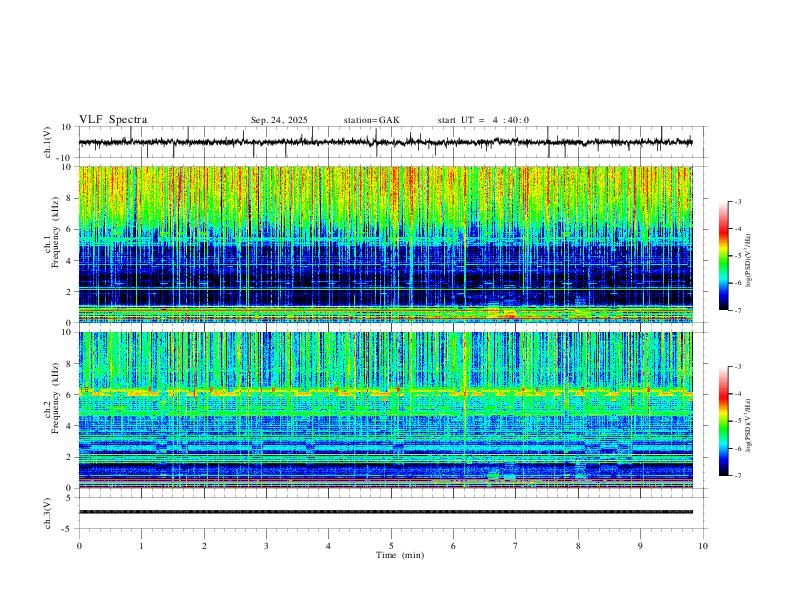Click time axis tick label "7"
The width and height of the screenshot is (792, 612).
[x=516, y=546]
